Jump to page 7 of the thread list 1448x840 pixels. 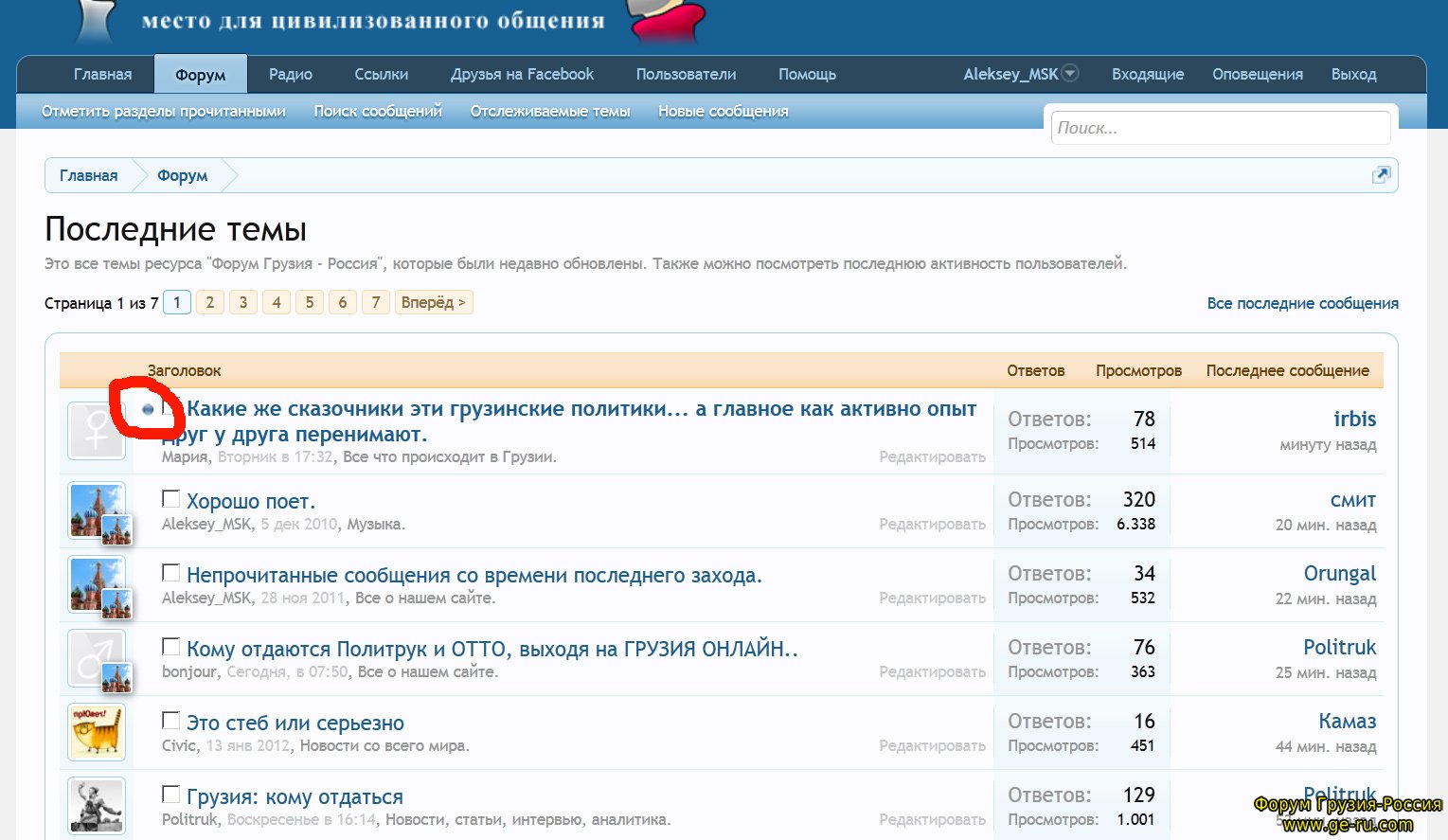[x=376, y=303]
